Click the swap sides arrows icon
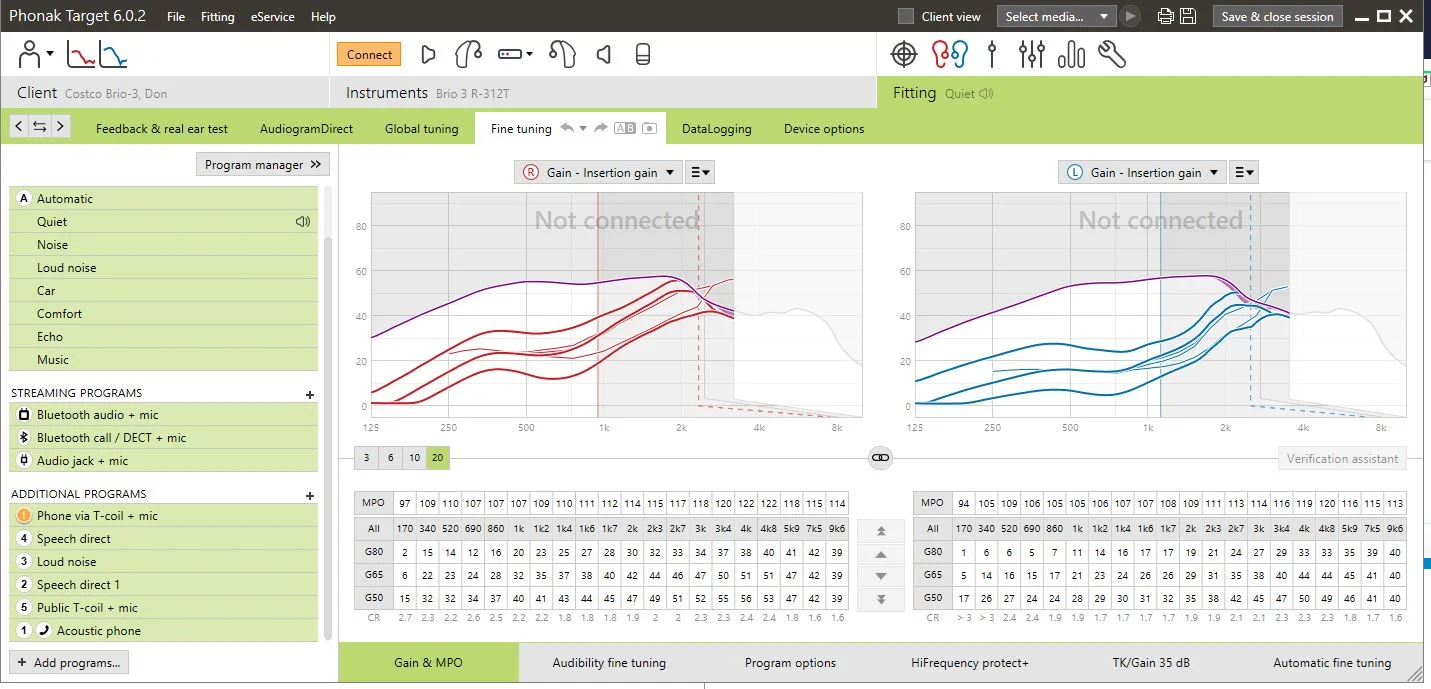The width and height of the screenshot is (1431, 689). [x=40, y=126]
